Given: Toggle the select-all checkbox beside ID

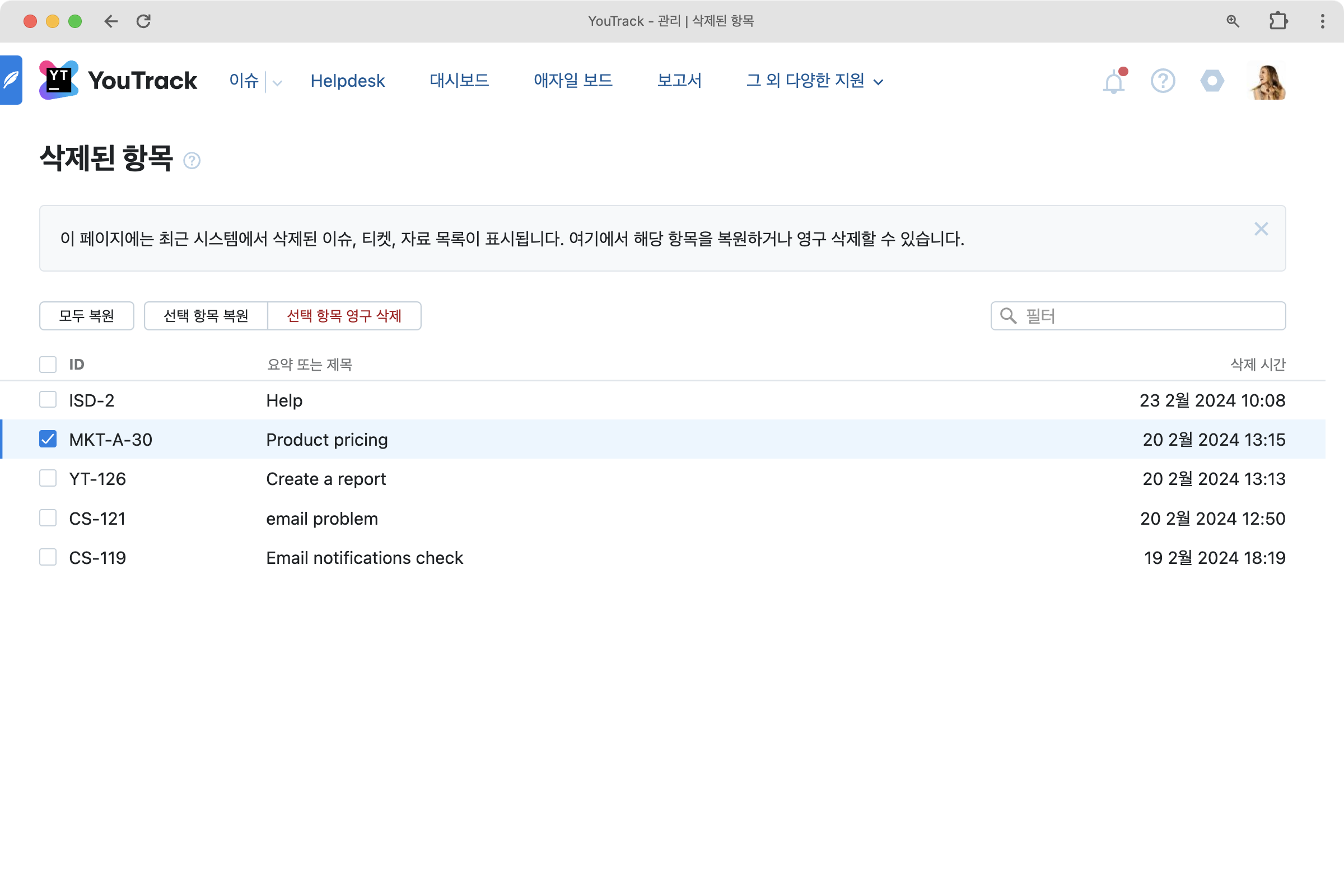Looking at the screenshot, I should [48, 364].
